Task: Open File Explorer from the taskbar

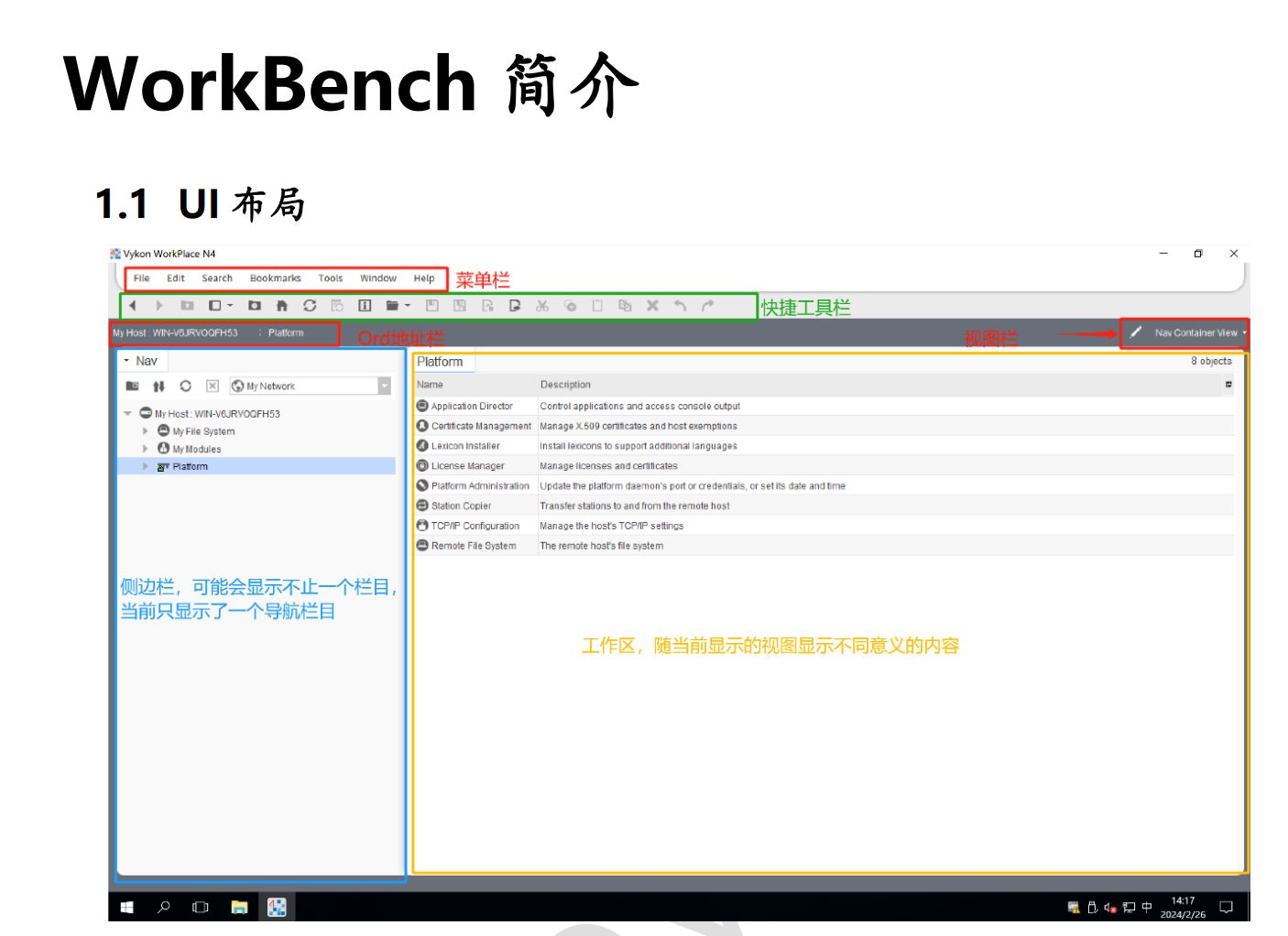Action: [x=239, y=908]
